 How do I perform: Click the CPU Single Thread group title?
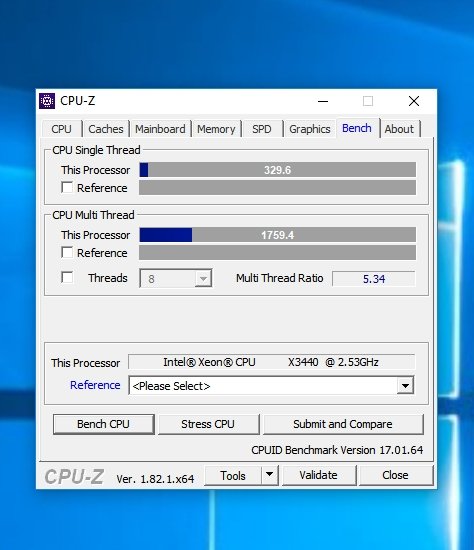click(x=96, y=150)
